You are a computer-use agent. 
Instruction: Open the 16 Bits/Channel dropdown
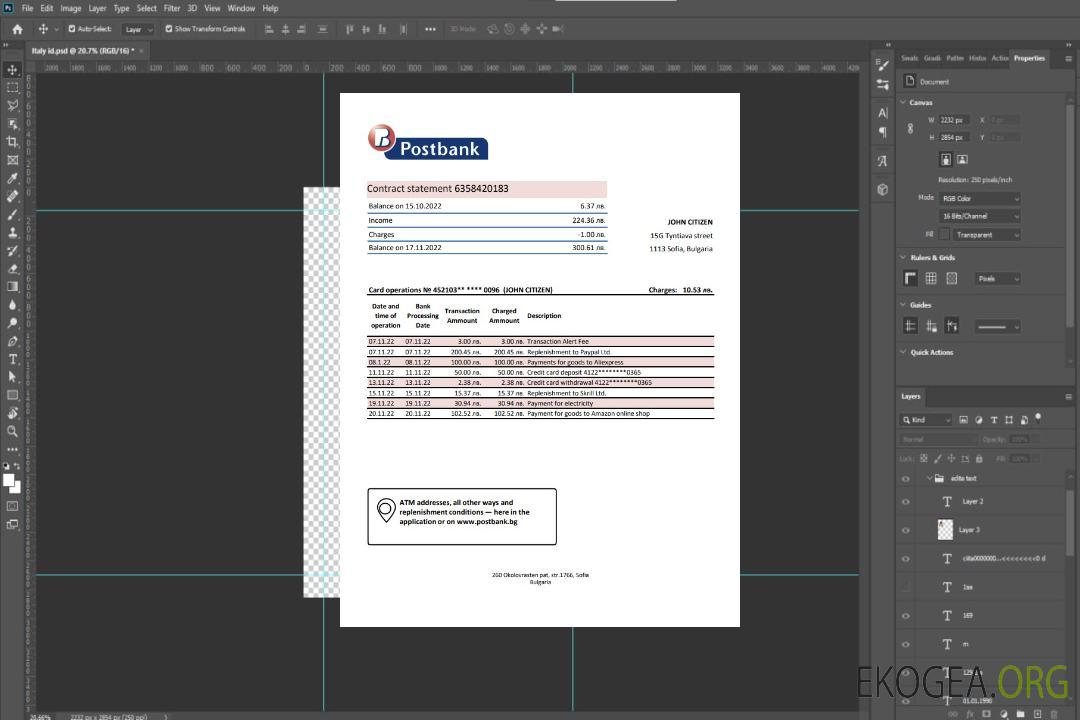(979, 216)
